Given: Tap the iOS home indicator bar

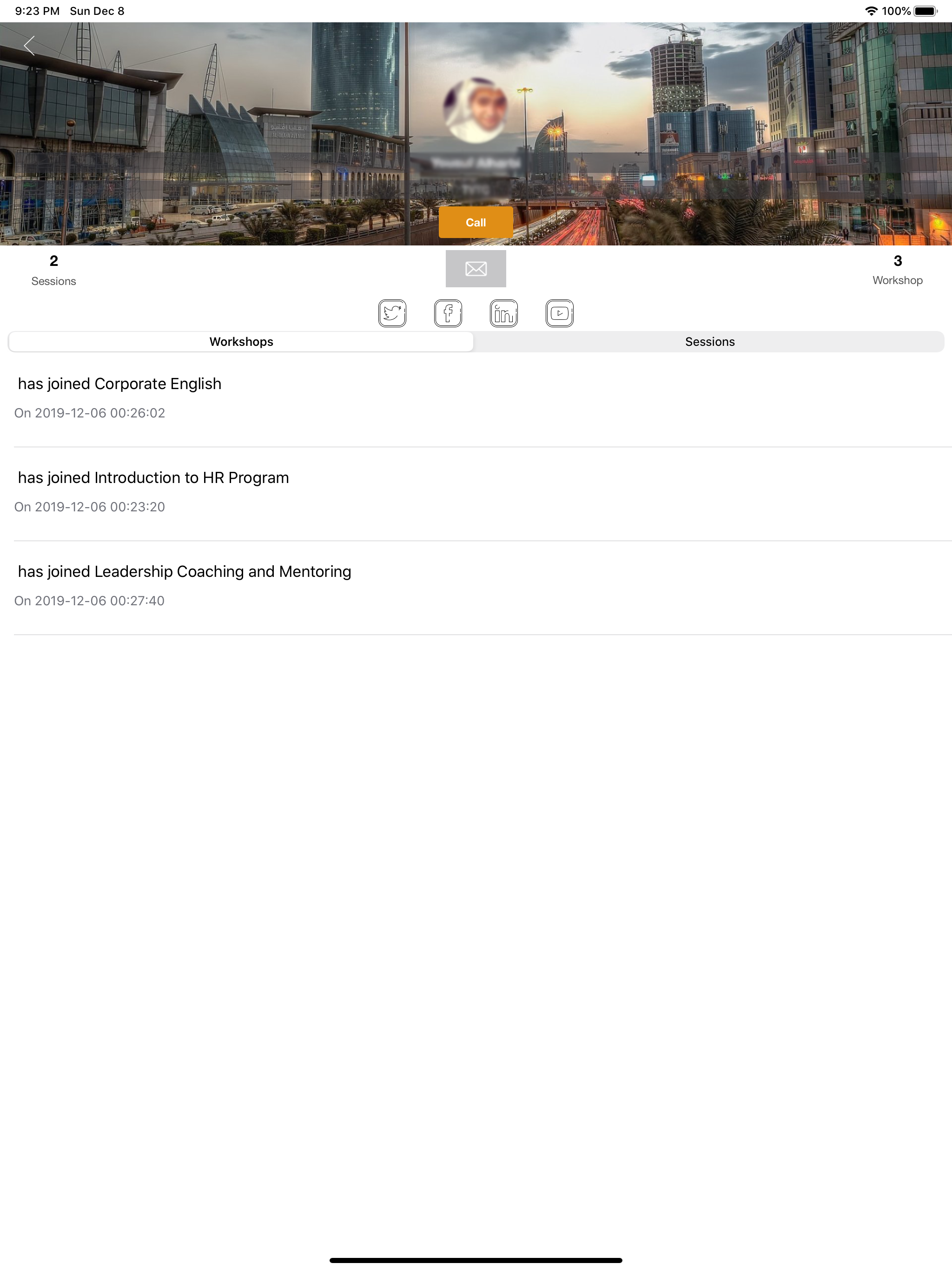Looking at the screenshot, I should coord(476,1260).
